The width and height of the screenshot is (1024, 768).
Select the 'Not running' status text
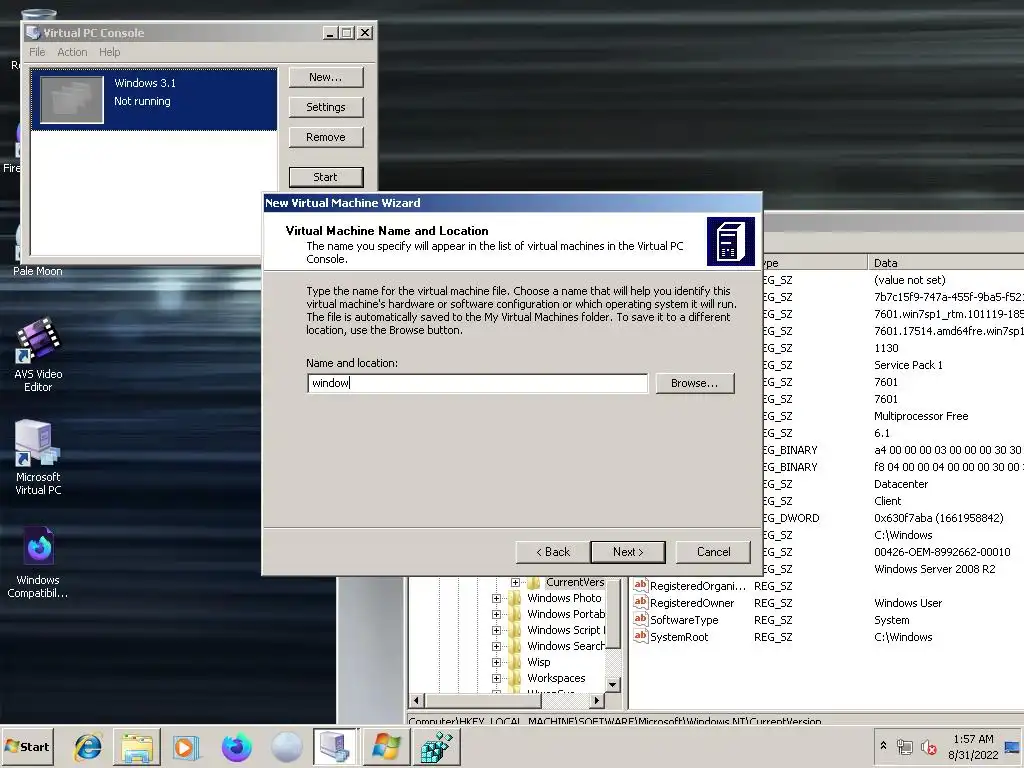(142, 101)
